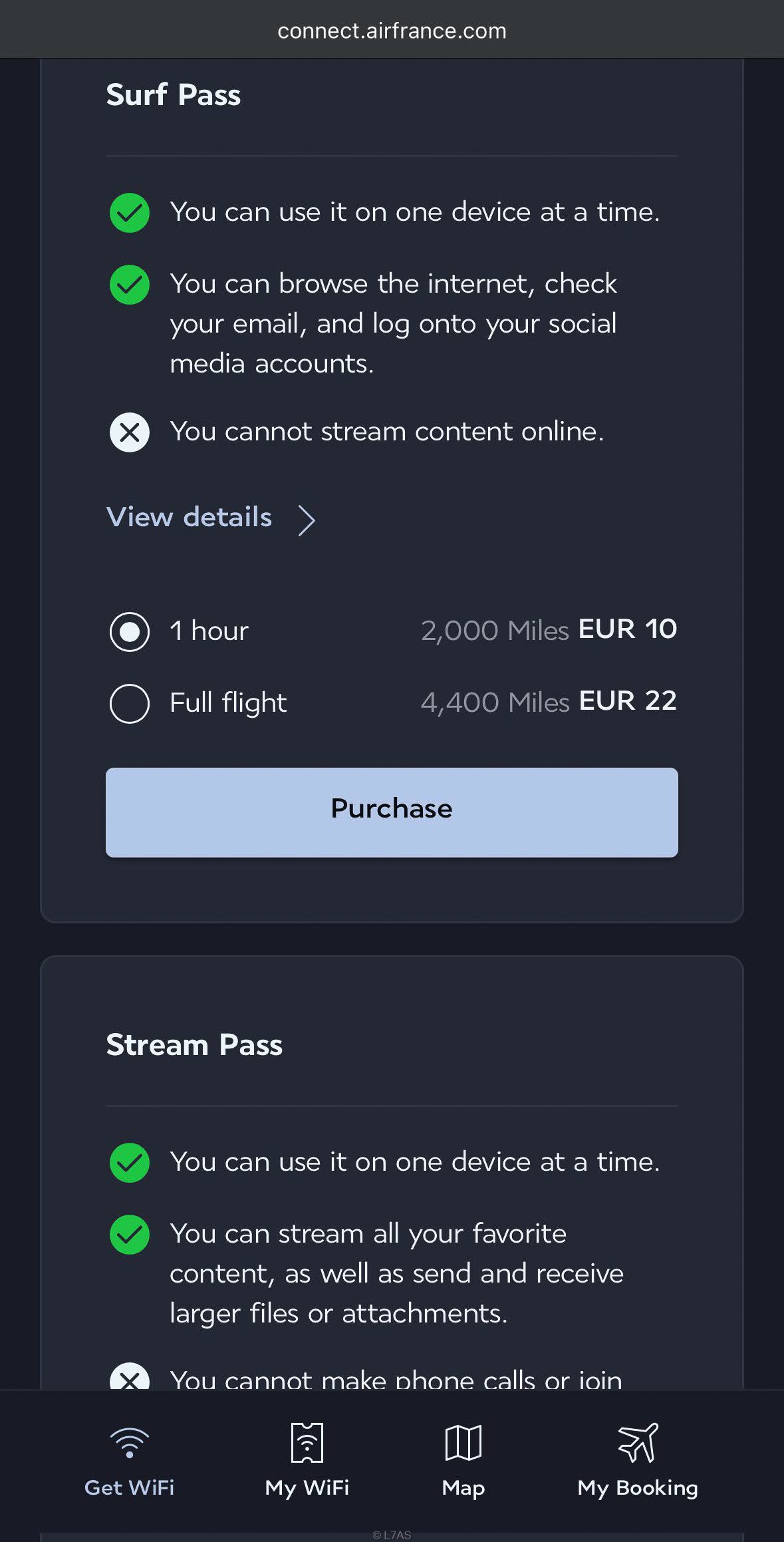Click the Stream Pass heading

[194, 1045]
